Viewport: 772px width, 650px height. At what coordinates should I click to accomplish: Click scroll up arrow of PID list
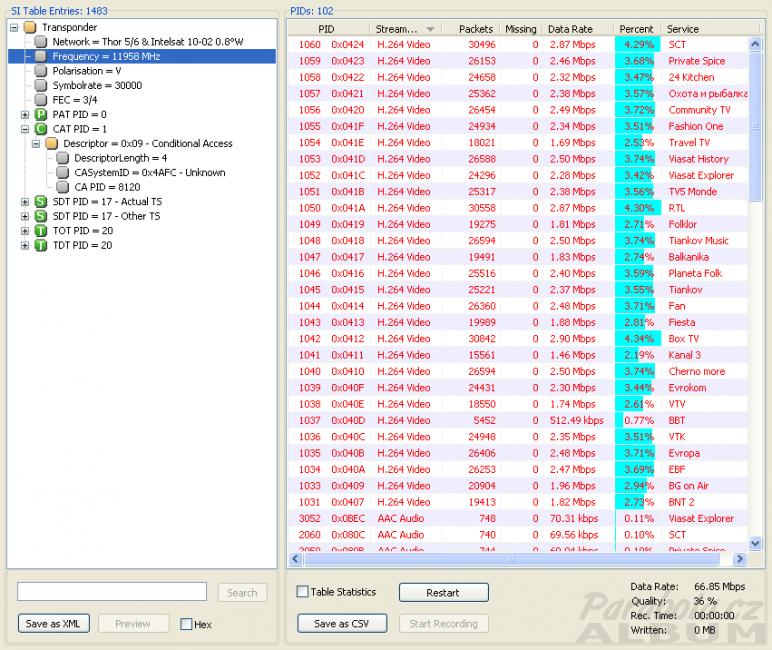click(755, 44)
